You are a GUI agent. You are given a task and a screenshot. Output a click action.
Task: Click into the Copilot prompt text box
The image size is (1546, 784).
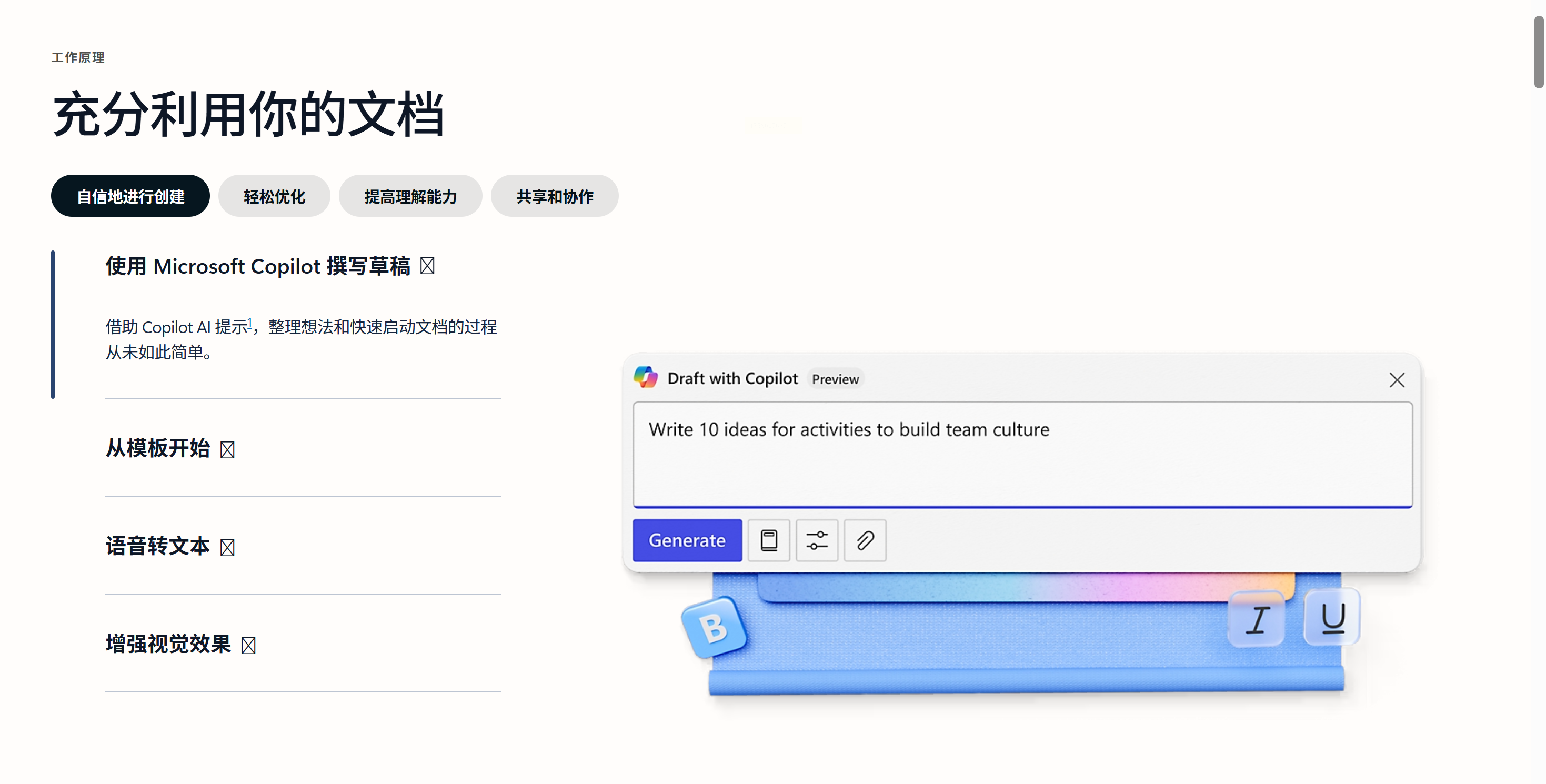[x=1022, y=455]
